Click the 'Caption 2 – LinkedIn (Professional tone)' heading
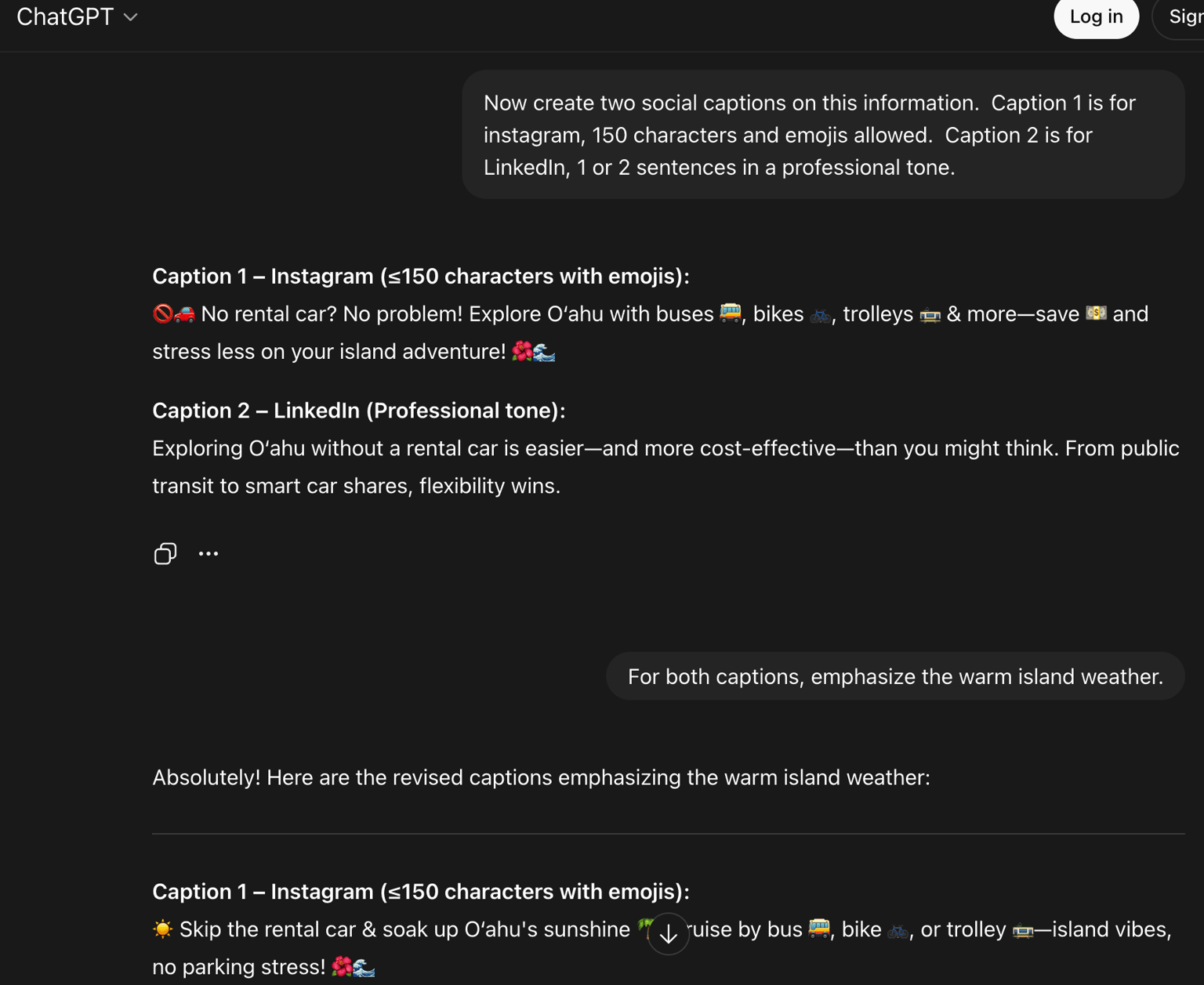The image size is (1204, 985). click(x=359, y=411)
